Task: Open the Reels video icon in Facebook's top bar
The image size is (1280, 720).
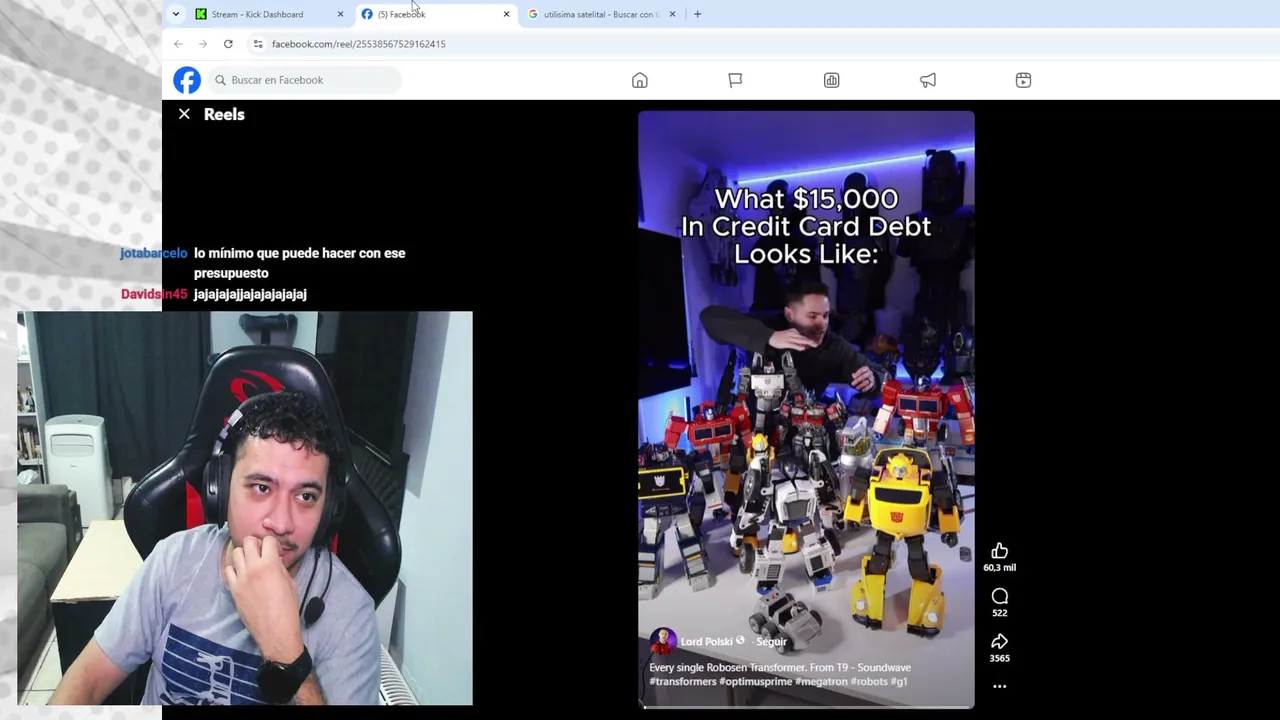Action: pos(1023,80)
